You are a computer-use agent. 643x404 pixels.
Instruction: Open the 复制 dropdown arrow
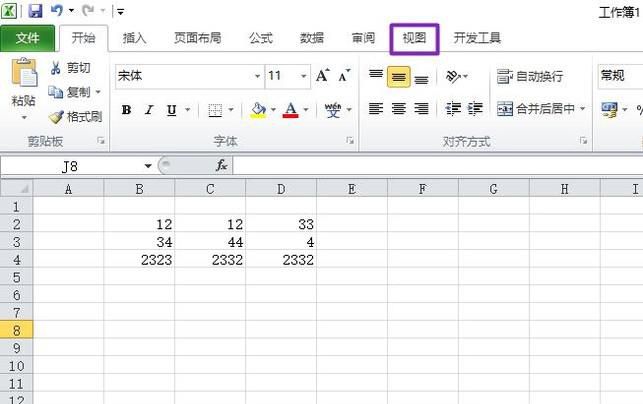[x=98, y=92]
